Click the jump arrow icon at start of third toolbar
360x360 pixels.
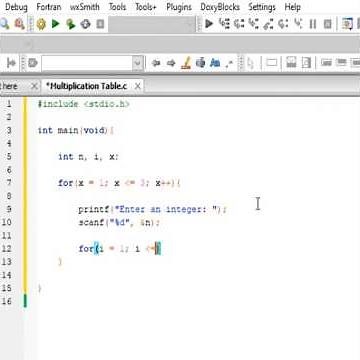(11, 63)
